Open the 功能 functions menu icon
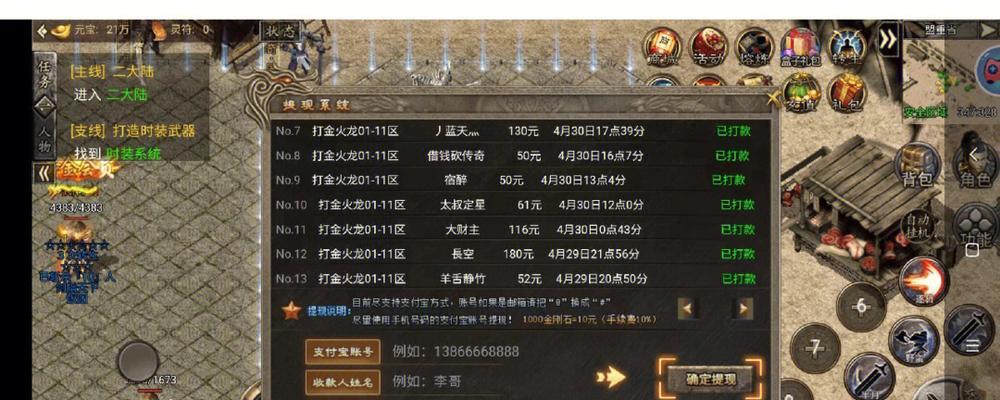 tap(976, 226)
